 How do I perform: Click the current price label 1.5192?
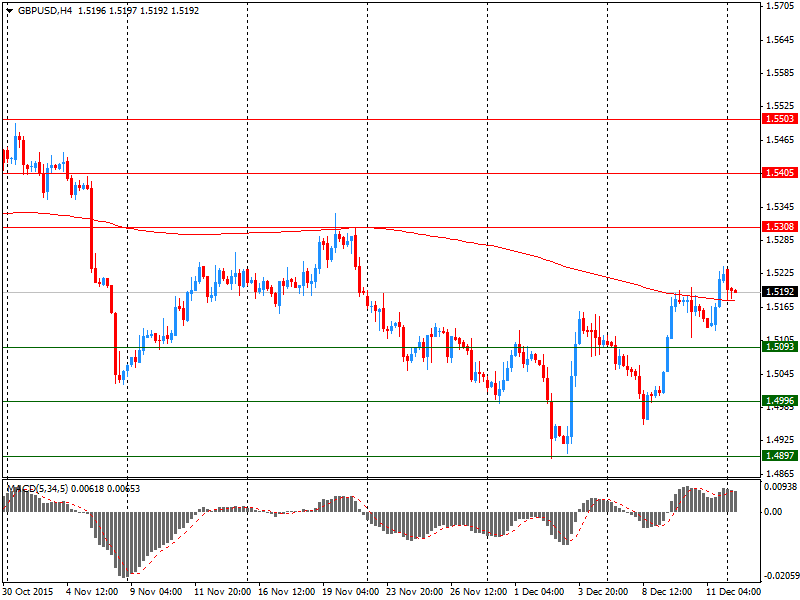click(x=780, y=292)
